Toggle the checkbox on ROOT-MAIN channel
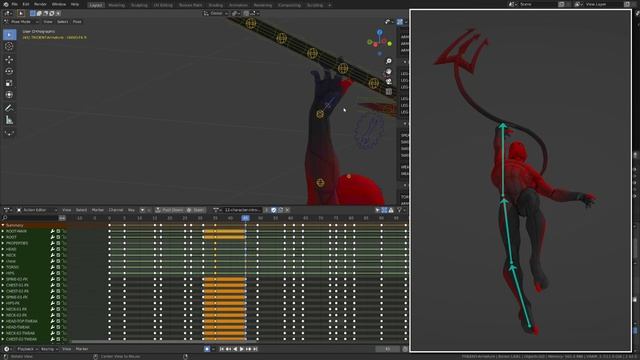640x360 pixels. point(58,231)
